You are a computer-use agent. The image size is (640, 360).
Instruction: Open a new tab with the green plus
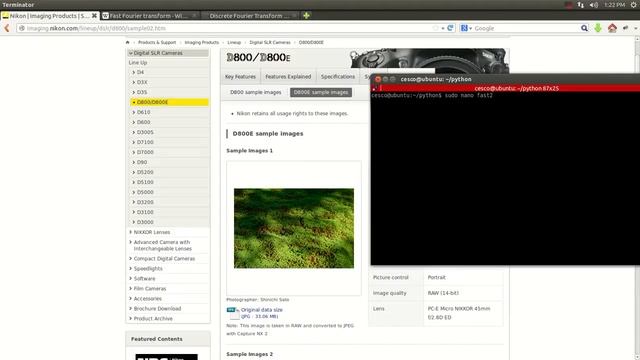pyautogui.click(x=307, y=16)
